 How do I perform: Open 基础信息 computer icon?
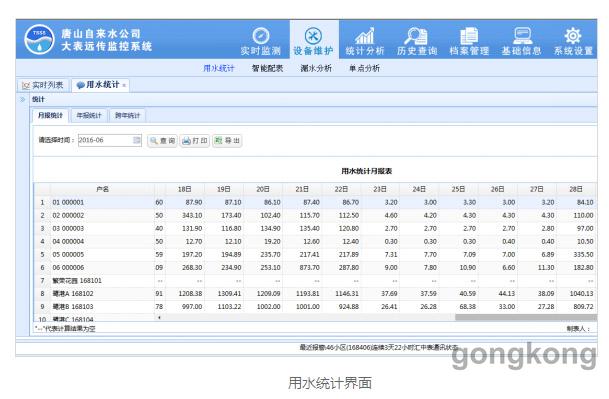pos(522,36)
